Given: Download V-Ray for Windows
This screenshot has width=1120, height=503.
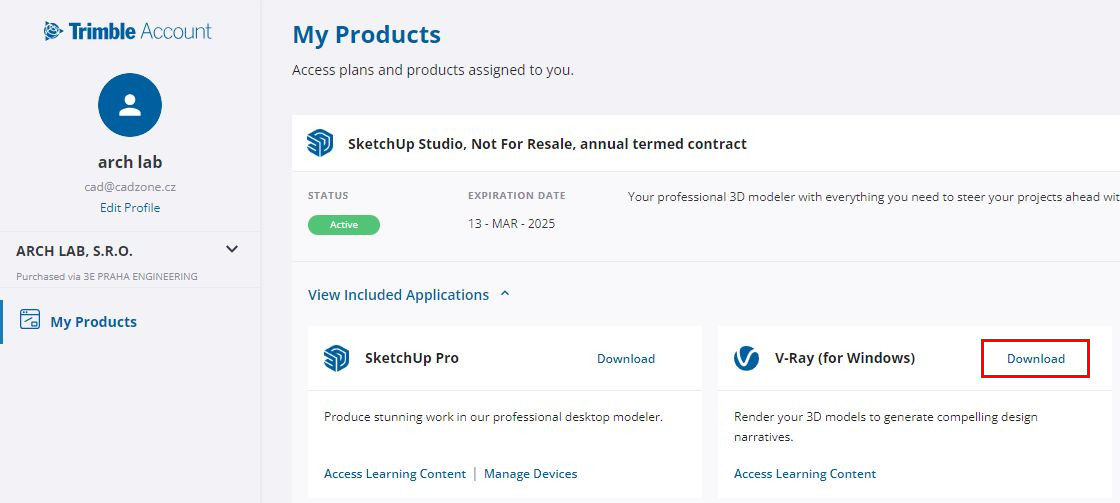Looking at the screenshot, I should (1036, 359).
